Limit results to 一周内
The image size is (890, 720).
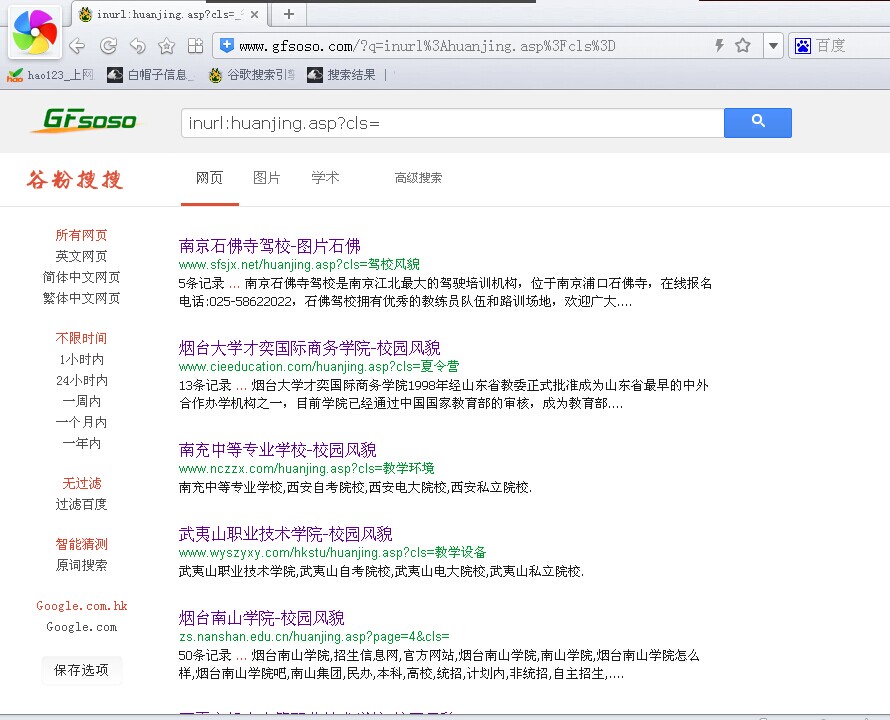coord(81,401)
